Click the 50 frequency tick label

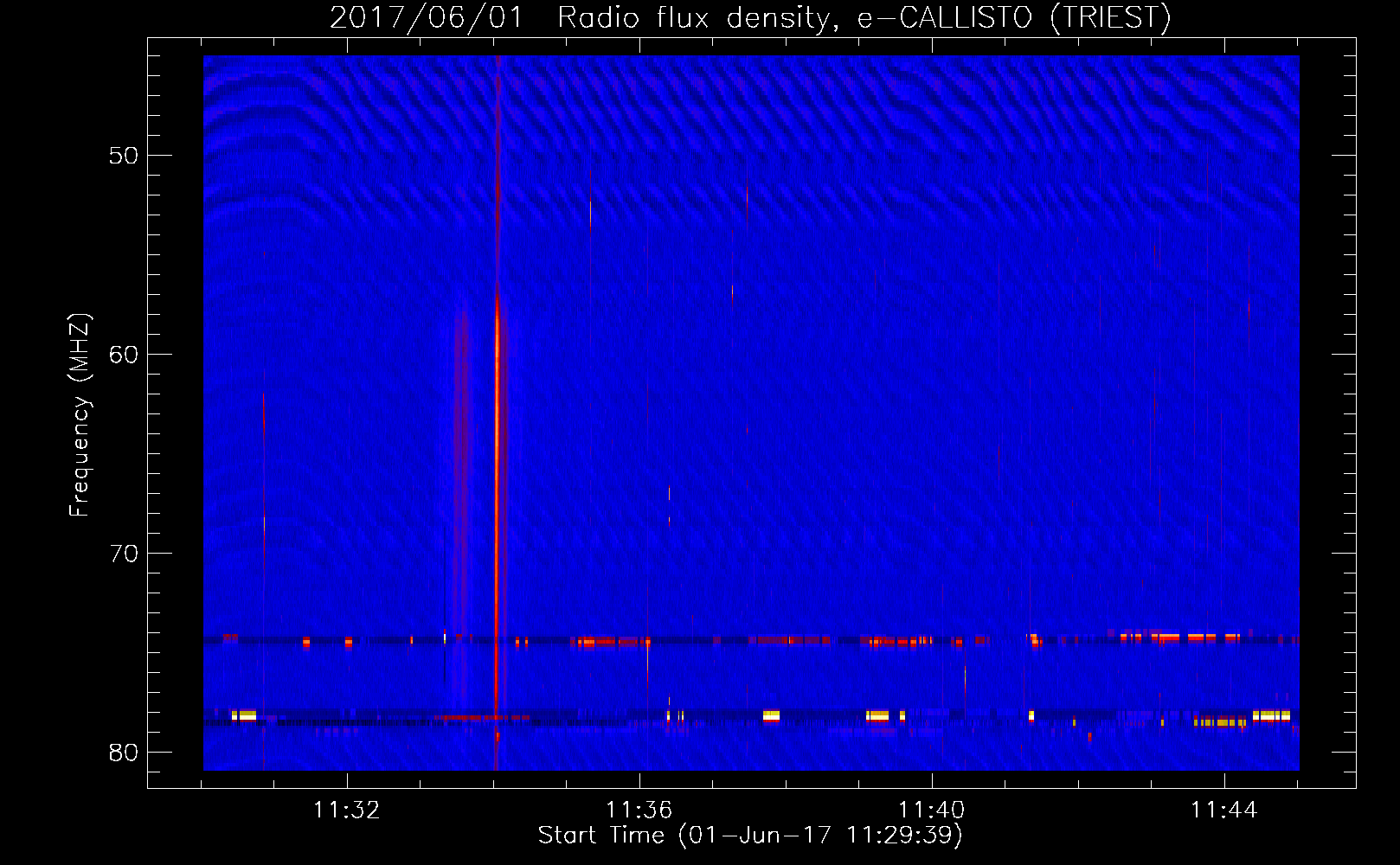[124, 156]
